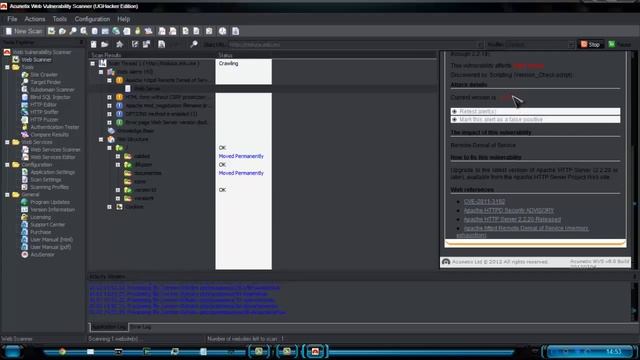Open the HTTP Fuzzer tool
640x360 pixels.
[44, 120]
